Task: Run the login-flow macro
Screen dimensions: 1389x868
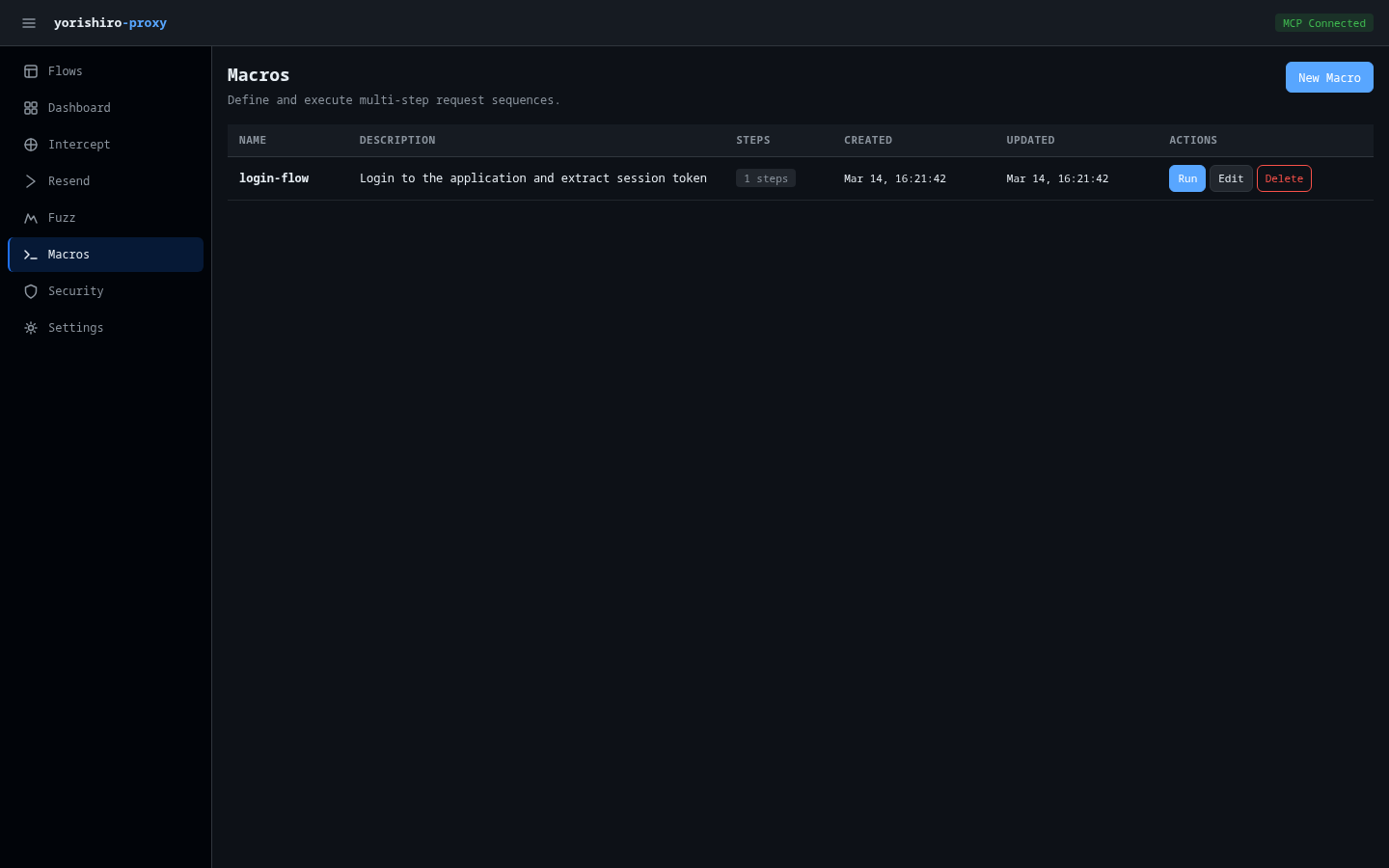Action: point(1186,178)
